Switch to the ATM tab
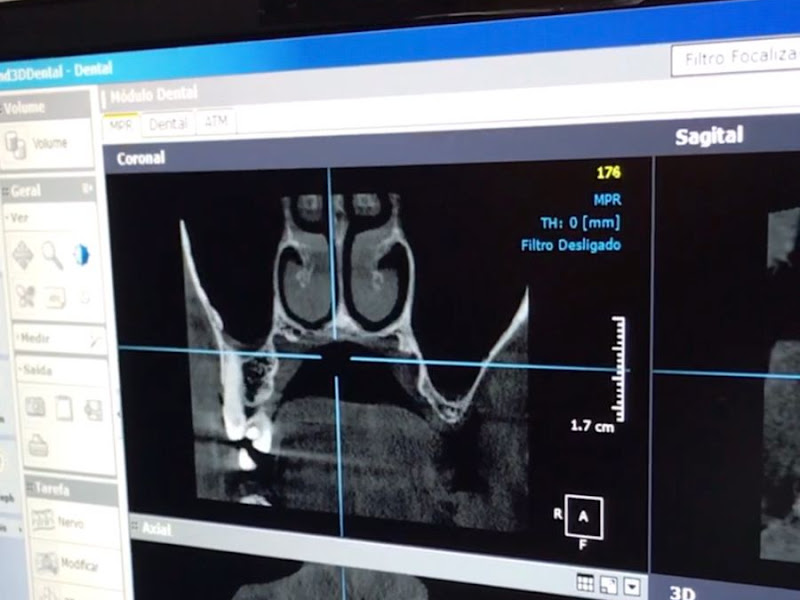The image size is (800, 600). [214, 122]
